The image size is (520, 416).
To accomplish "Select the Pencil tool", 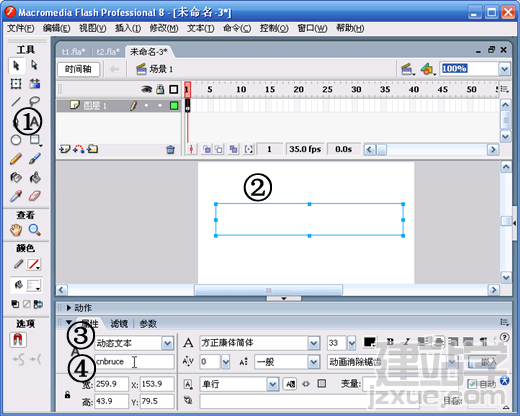I will point(16,159).
